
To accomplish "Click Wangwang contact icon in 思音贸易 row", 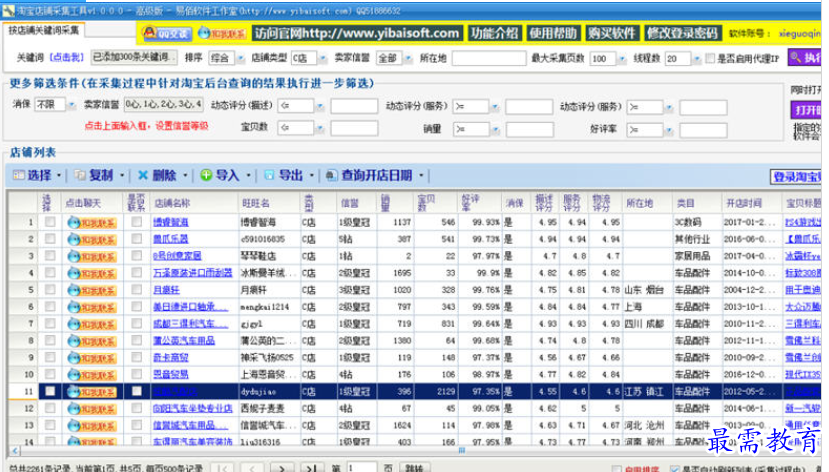I will [x=92, y=375].
